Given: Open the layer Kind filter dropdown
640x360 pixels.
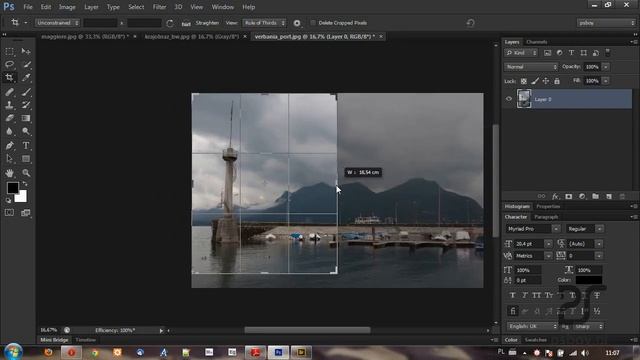Looking at the screenshot, I should point(521,53).
